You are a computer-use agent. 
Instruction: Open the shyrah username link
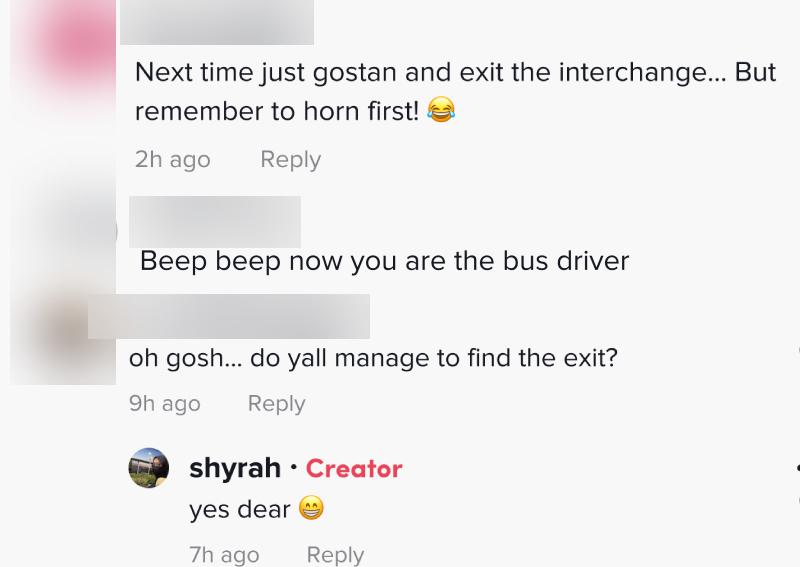[x=235, y=468]
